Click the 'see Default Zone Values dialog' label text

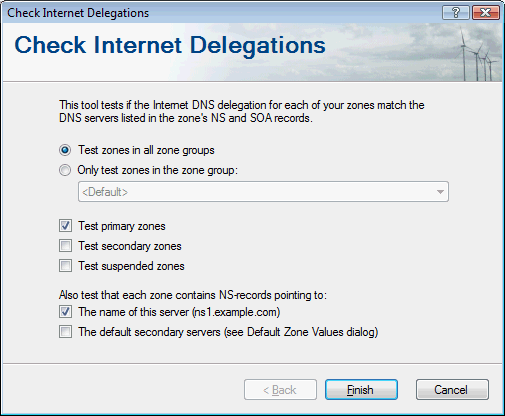301,332
